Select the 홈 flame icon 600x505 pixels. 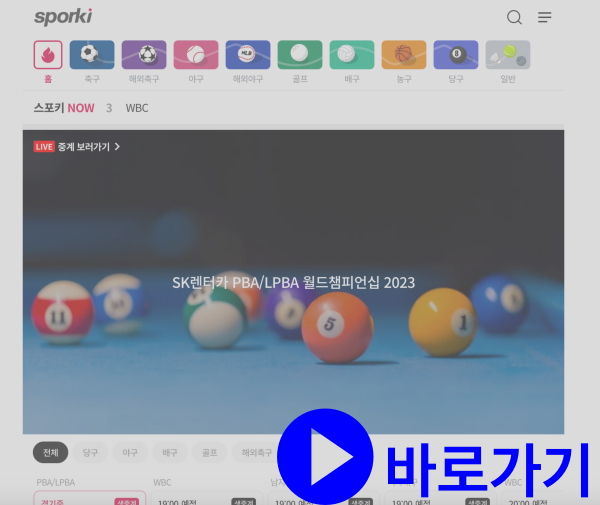[48, 55]
